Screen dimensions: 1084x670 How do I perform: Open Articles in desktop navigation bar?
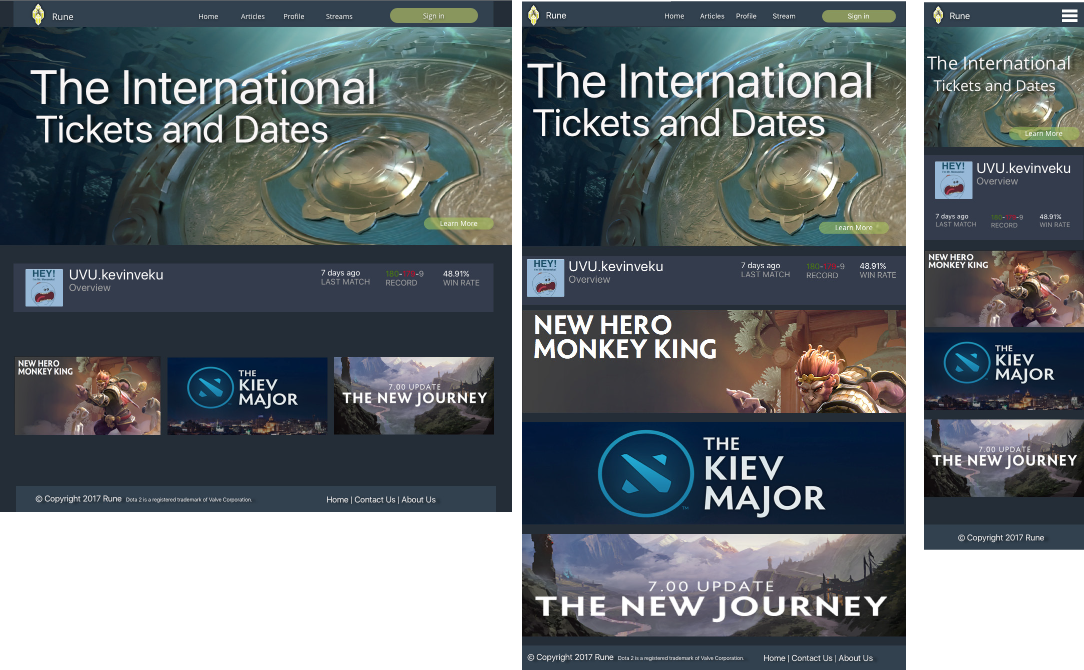tap(252, 17)
